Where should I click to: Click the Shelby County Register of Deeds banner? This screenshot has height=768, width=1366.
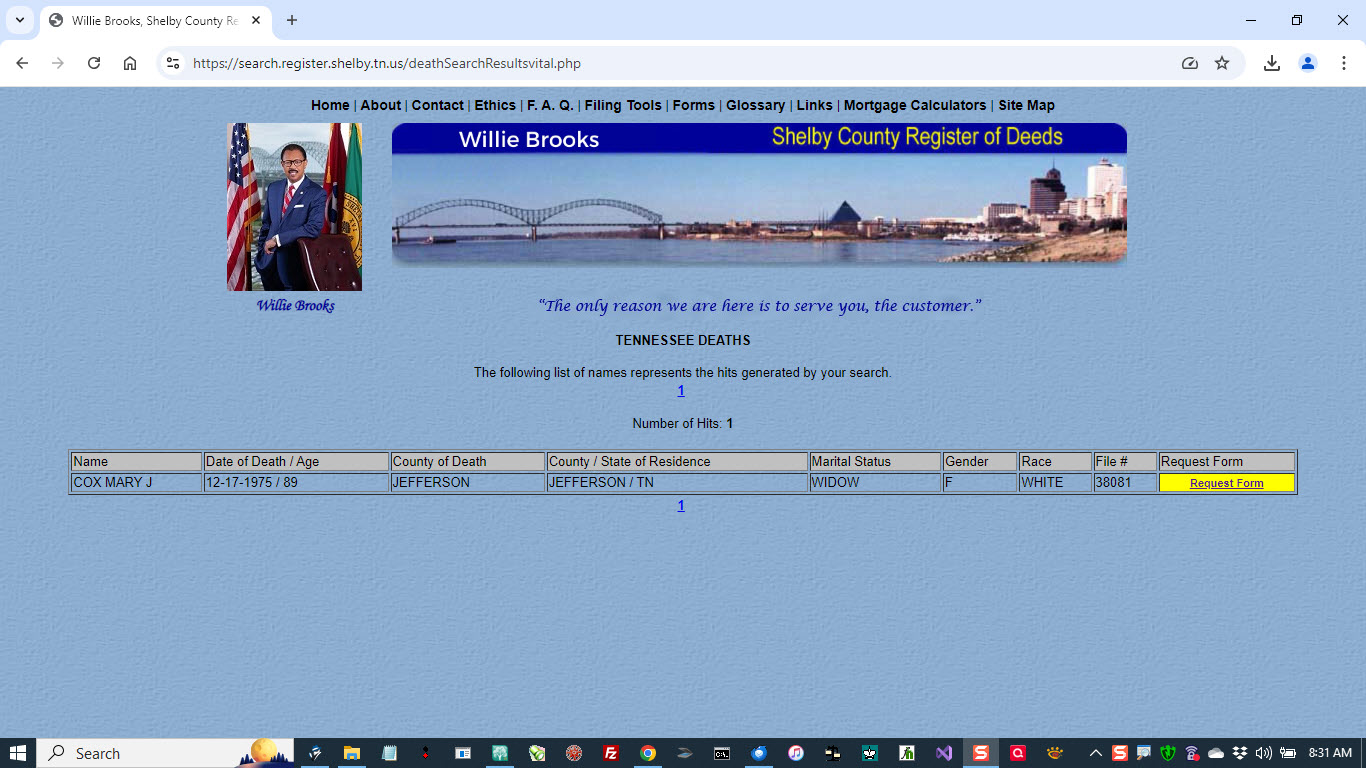pyautogui.click(x=759, y=194)
